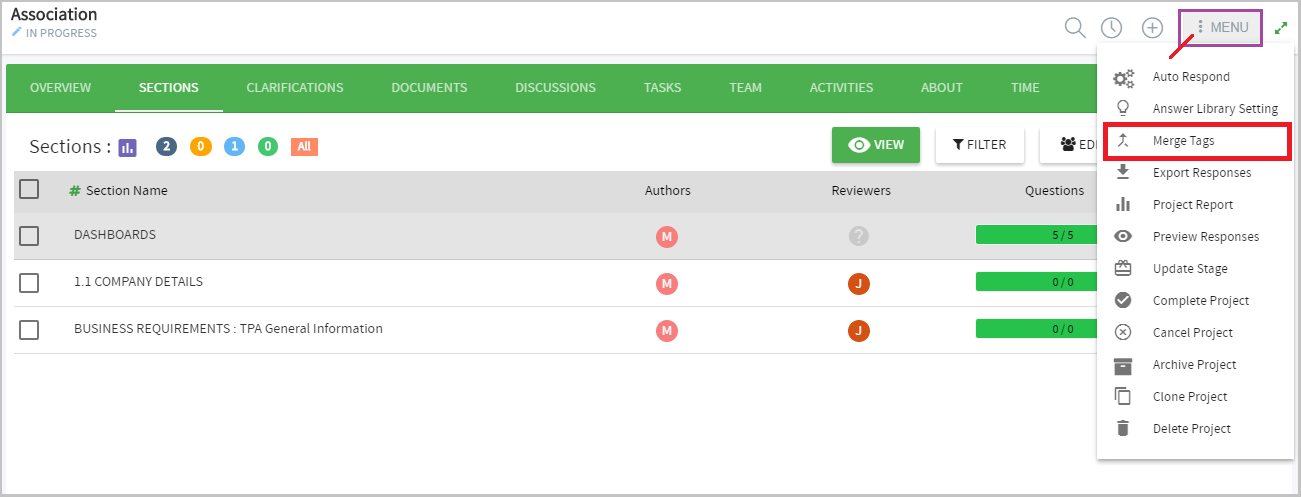Click the Update Stage icon
The image size is (1301, 497).
pos(1123,268)
